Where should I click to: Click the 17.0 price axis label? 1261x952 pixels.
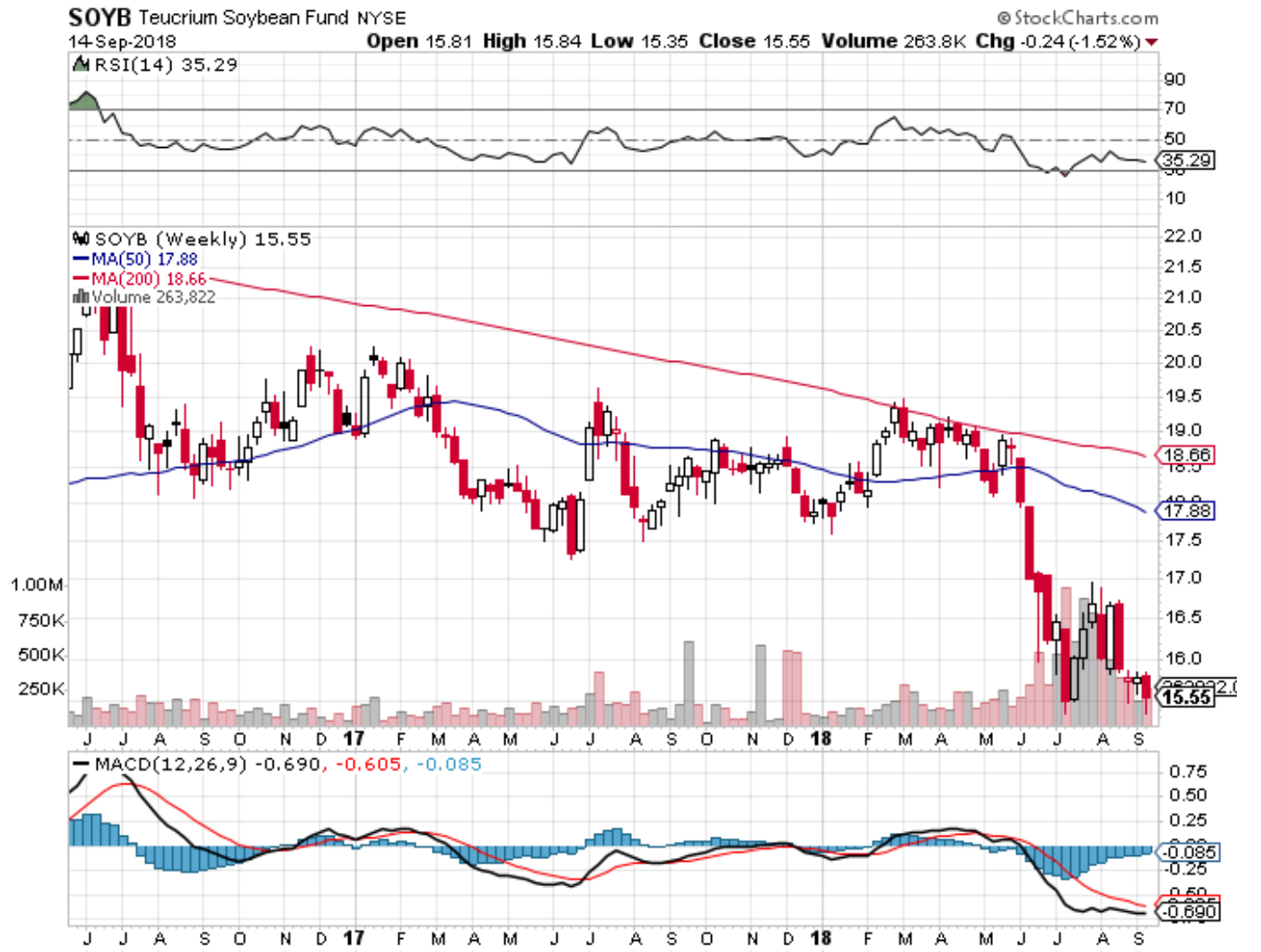(1183, 577)
